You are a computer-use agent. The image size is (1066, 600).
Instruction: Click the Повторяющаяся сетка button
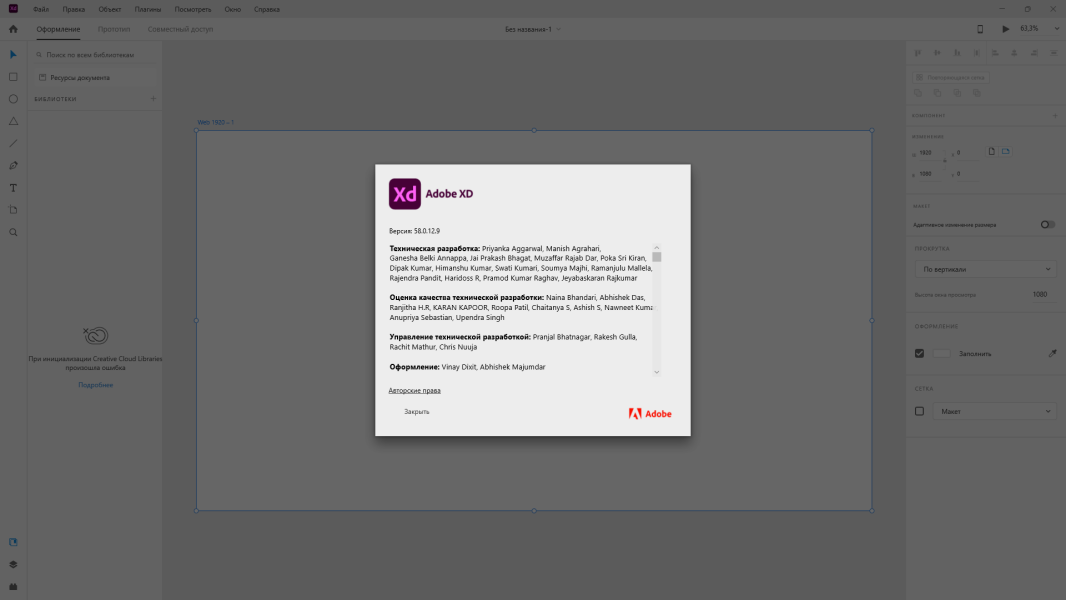[950, 77]
